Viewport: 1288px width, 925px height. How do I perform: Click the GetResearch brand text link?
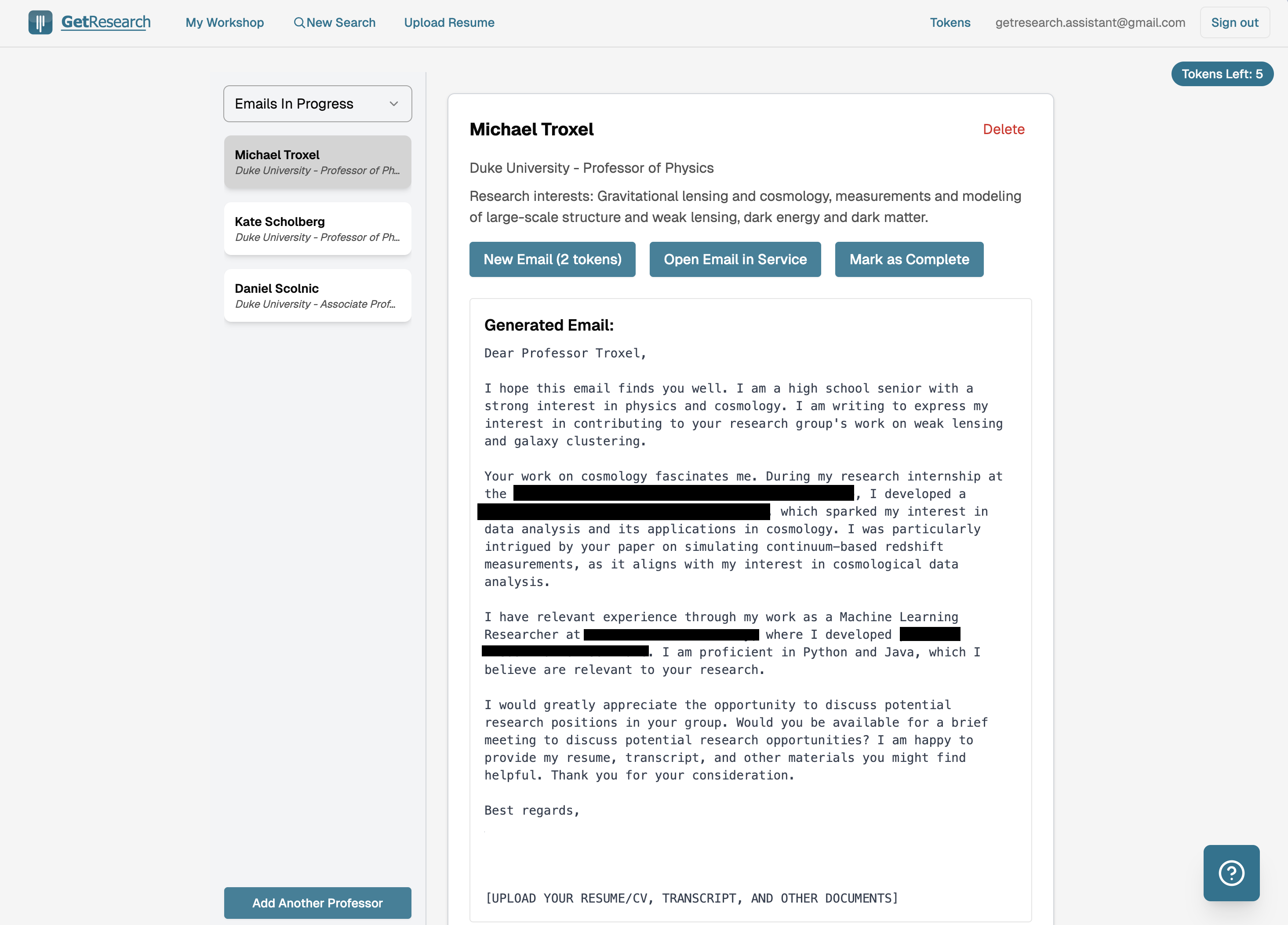[106, 22]
